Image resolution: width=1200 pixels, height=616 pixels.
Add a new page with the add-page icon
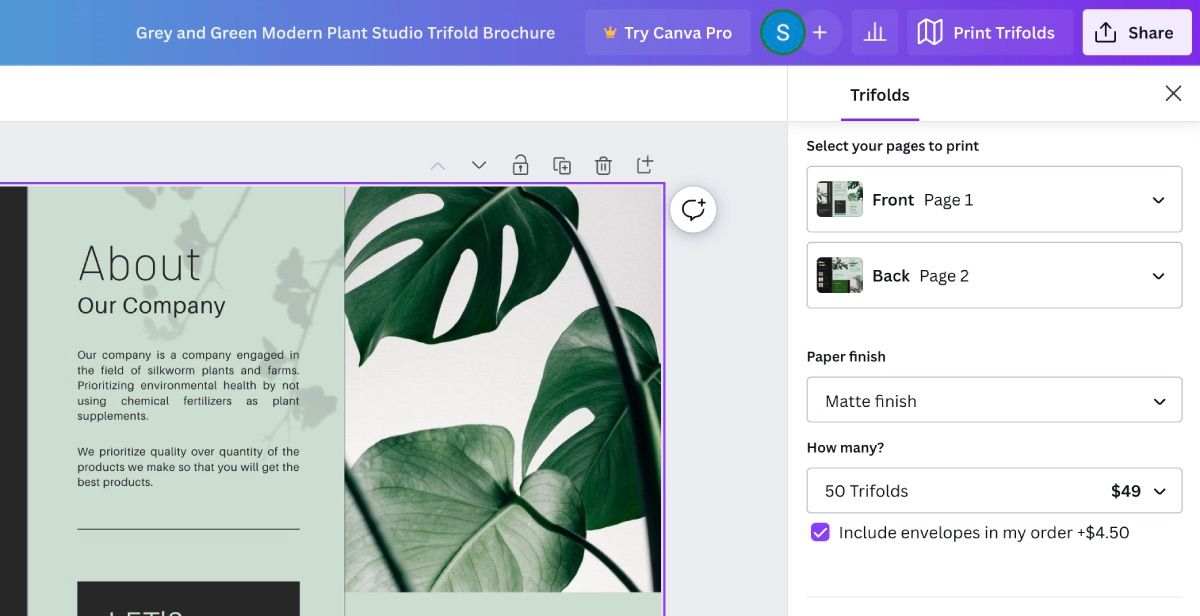[x=644, y=164]
